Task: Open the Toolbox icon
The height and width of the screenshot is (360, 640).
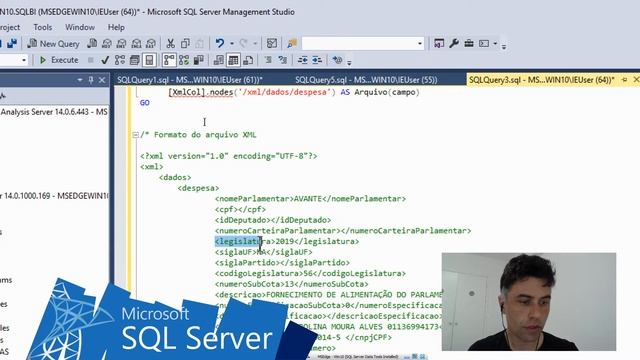Action: tap(469, 43)
